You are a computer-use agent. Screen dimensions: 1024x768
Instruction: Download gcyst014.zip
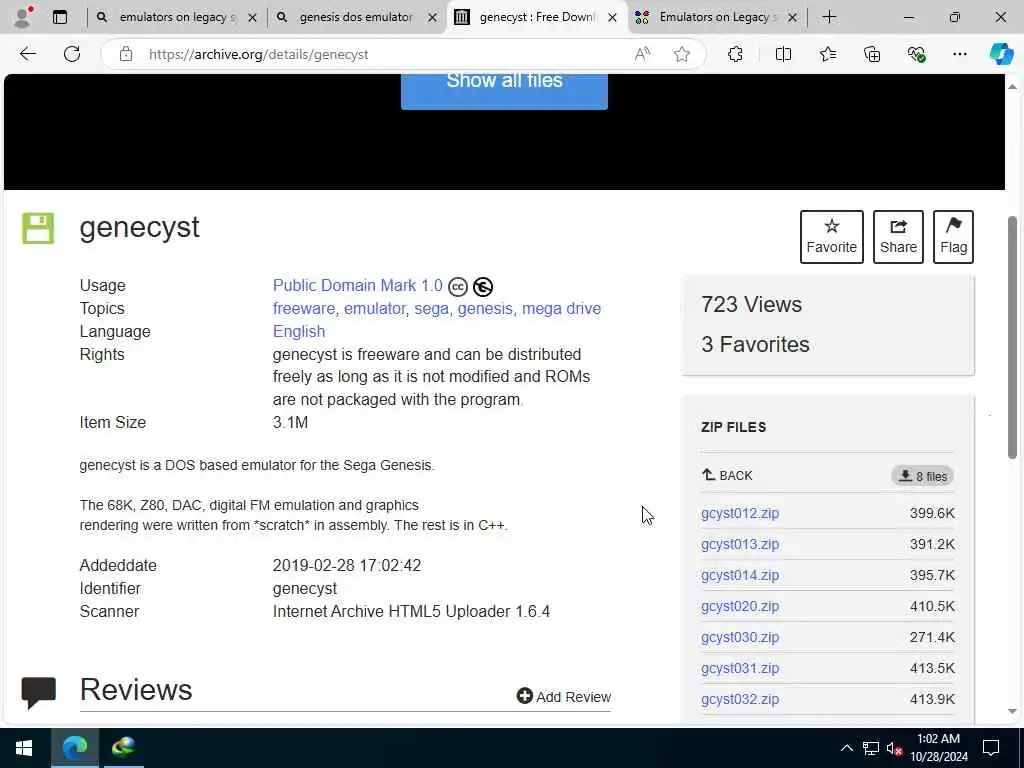[x=740, y=575]
